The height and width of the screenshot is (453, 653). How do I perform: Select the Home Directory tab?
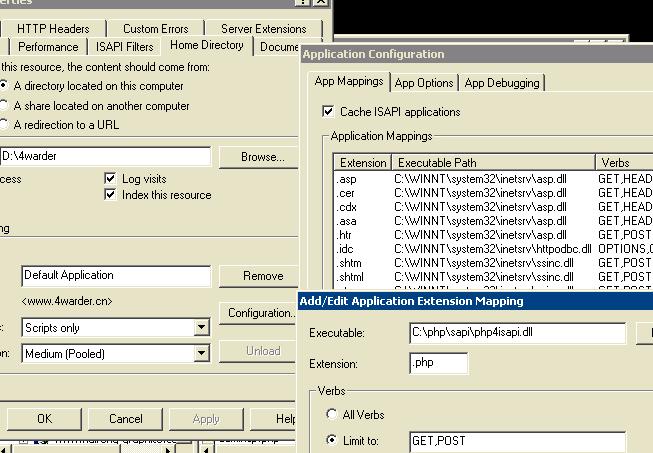click(207, 45)
